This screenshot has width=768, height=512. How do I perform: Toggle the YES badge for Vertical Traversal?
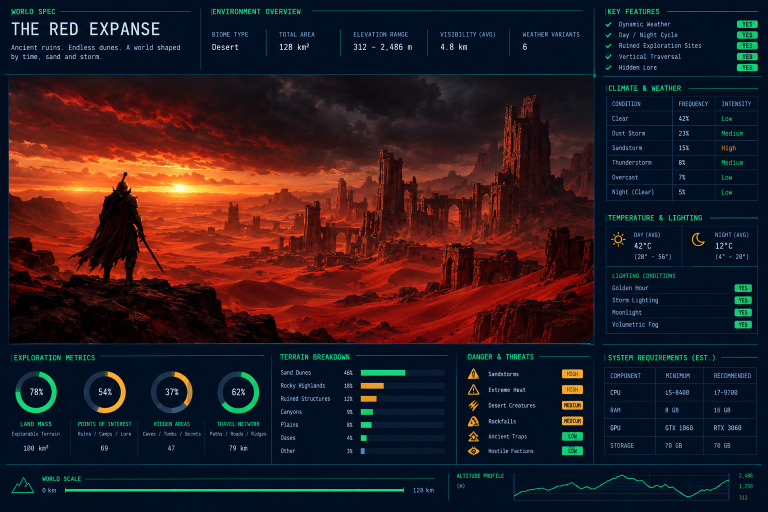[747, 56]
